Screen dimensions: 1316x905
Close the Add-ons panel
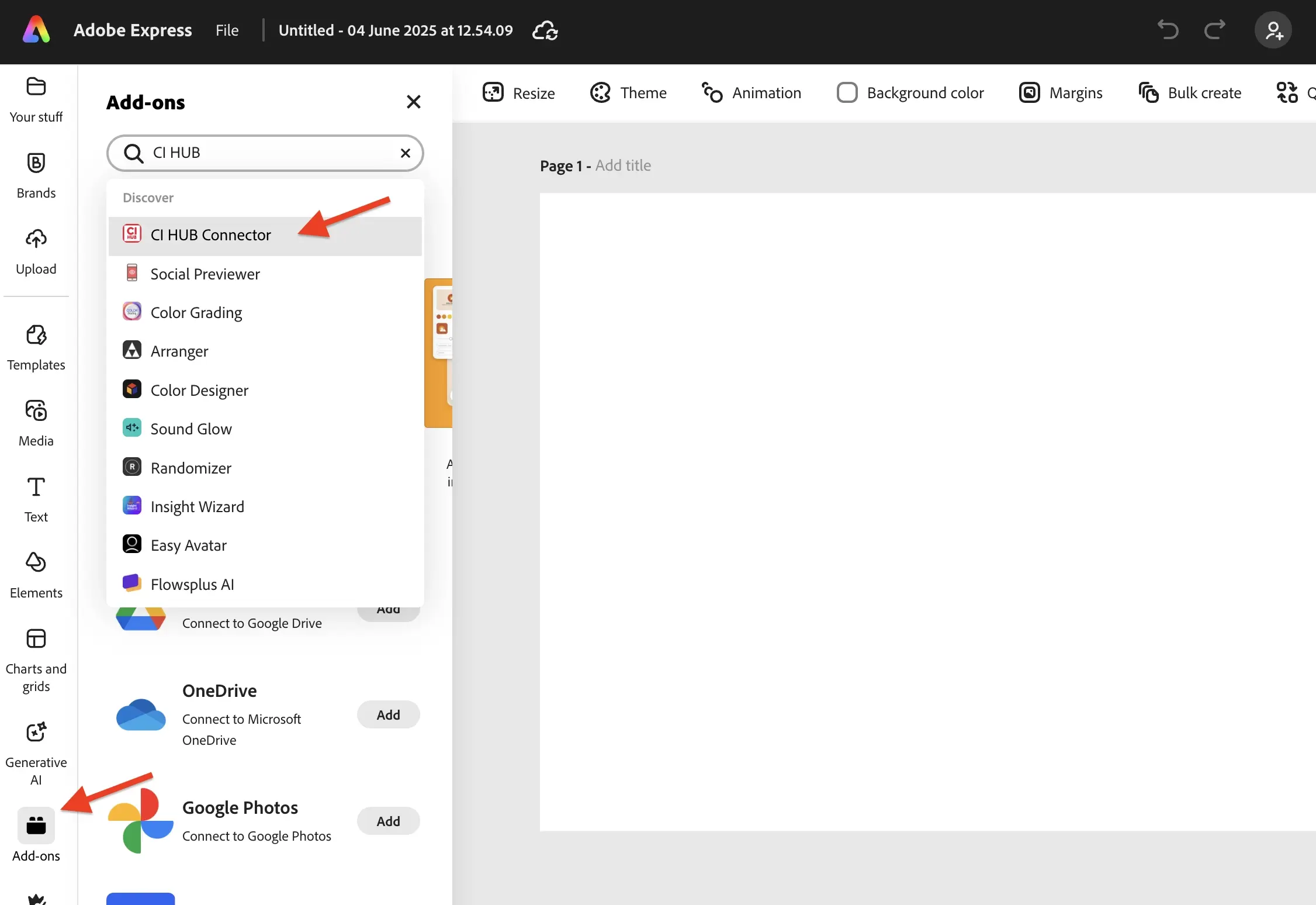tap(414, 102)
